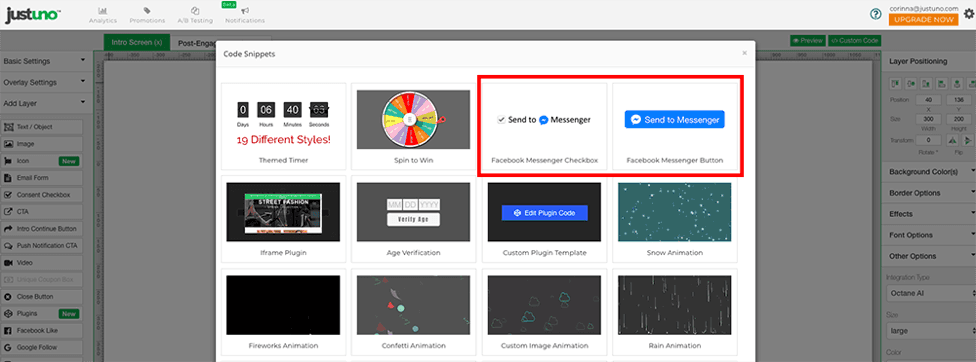Select Facebook Messenger Button snippet

pos(675,127)
